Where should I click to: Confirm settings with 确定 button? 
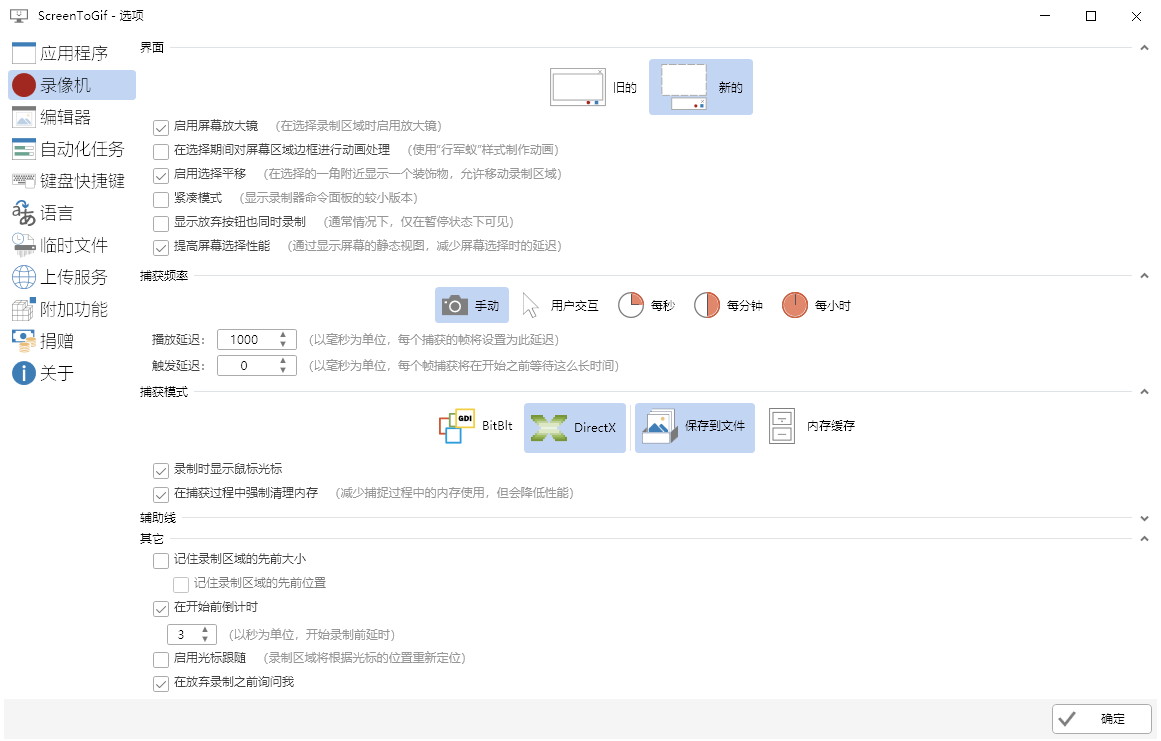tap(1102, 719)
